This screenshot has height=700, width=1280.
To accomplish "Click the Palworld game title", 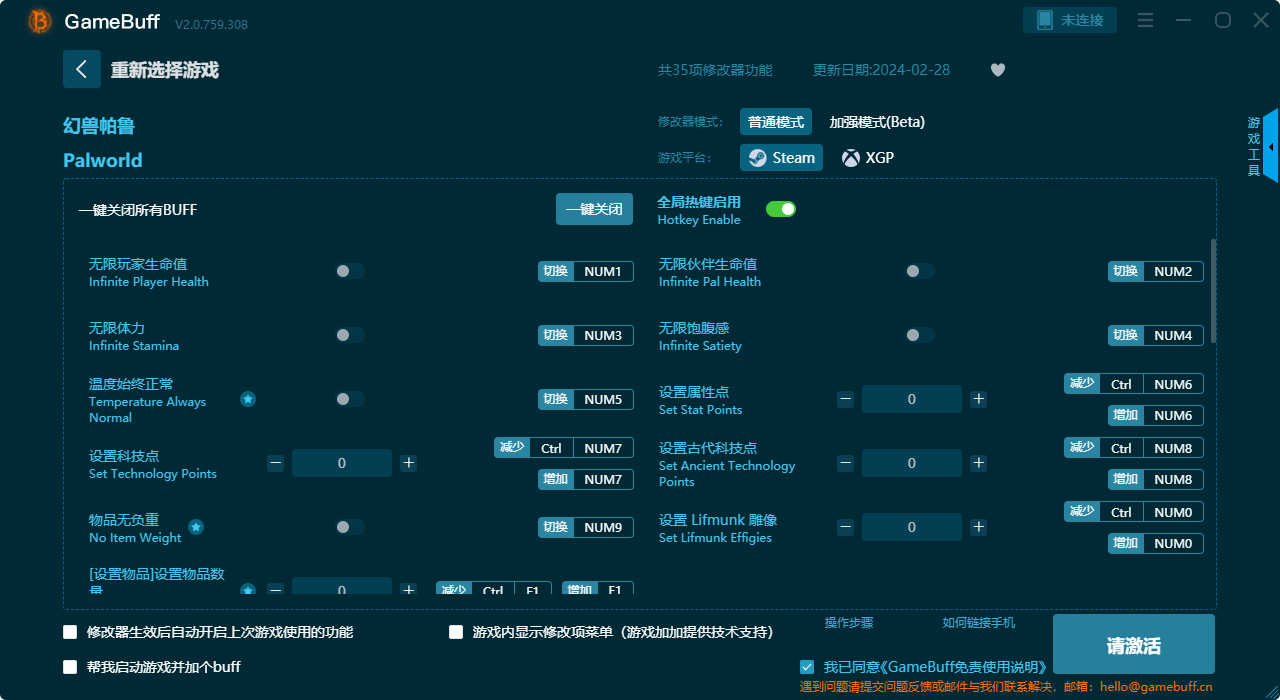I will pos(103,160).
